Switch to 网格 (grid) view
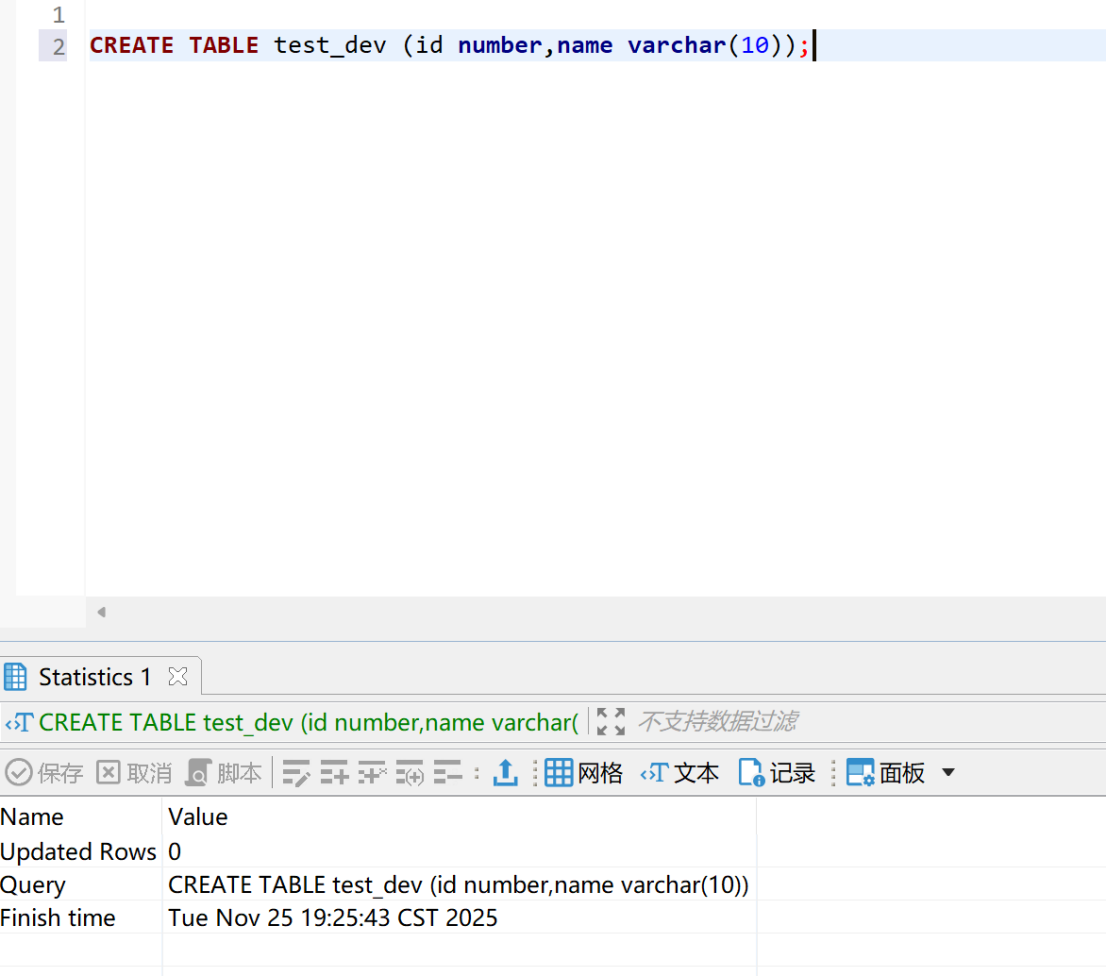The width and height of the screenshot is (1107, 977). point(584,773)
